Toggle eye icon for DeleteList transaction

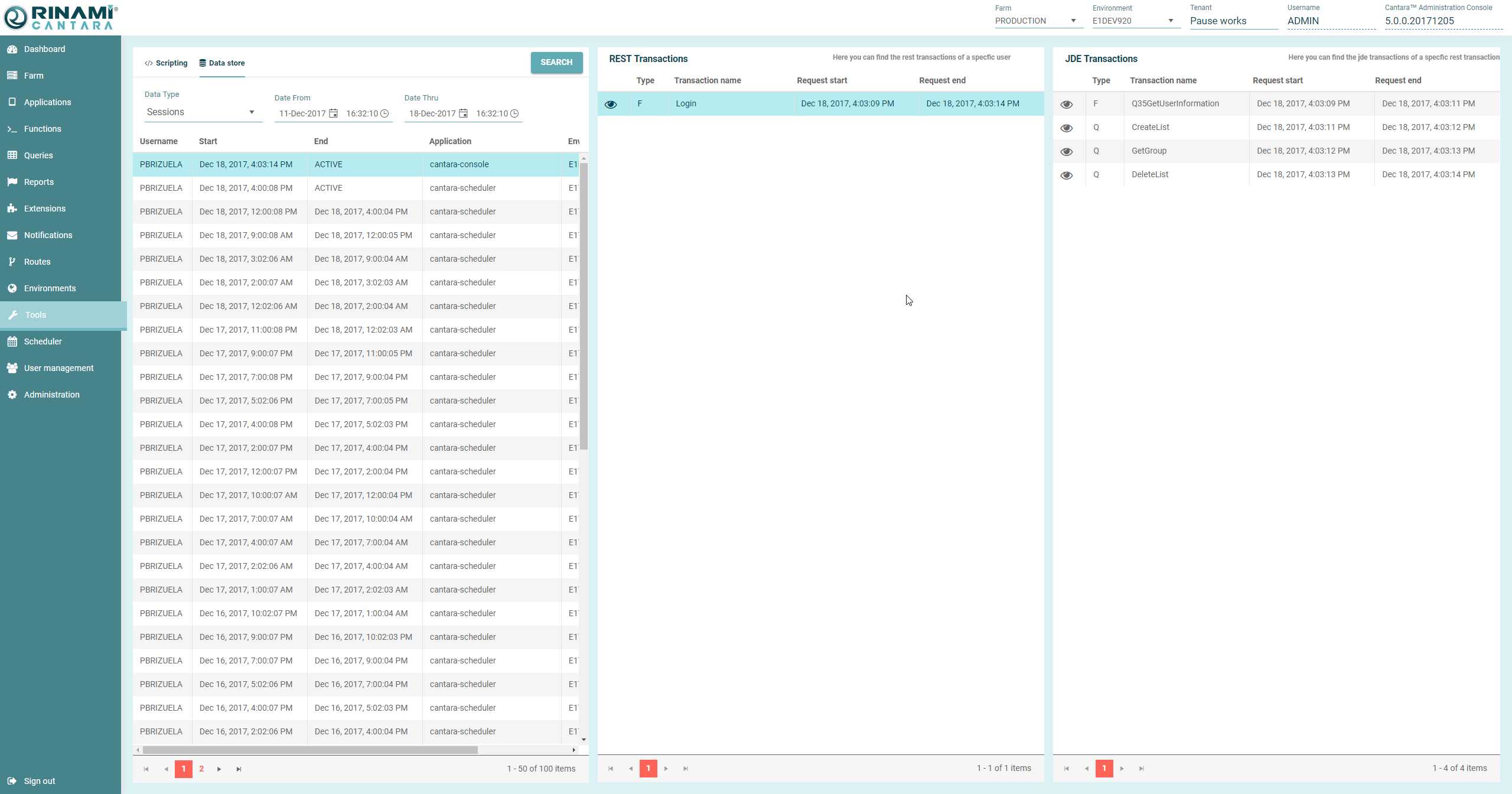point(1066,175)
